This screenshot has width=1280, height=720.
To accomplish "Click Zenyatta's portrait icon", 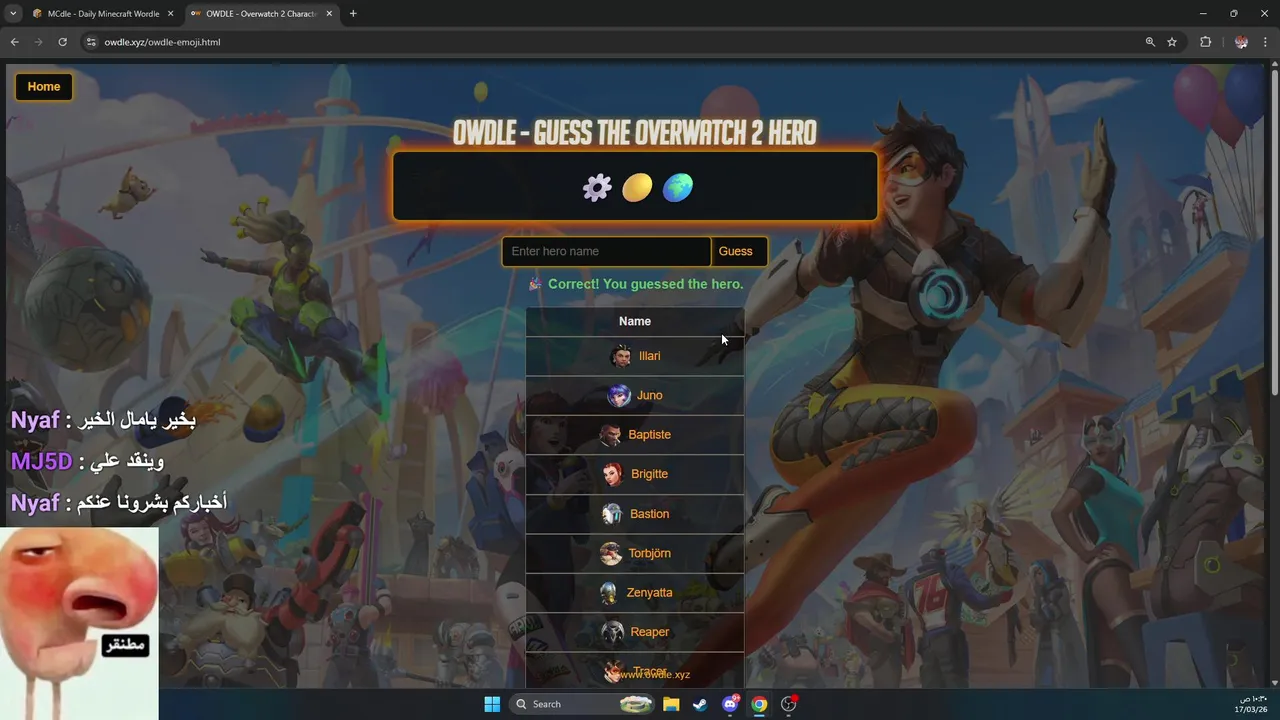I will pos(609,593).
